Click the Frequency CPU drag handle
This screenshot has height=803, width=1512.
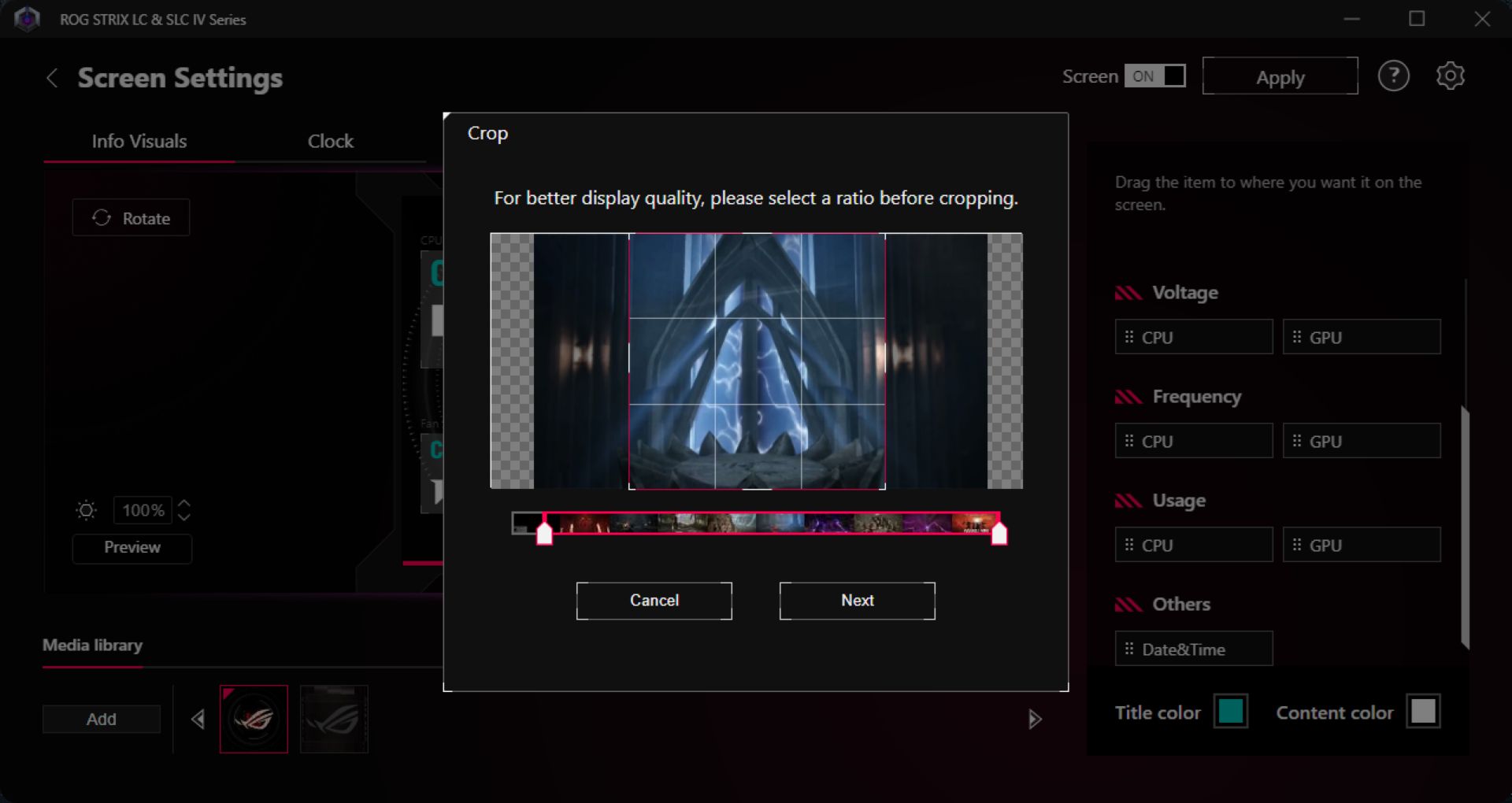1129,441
